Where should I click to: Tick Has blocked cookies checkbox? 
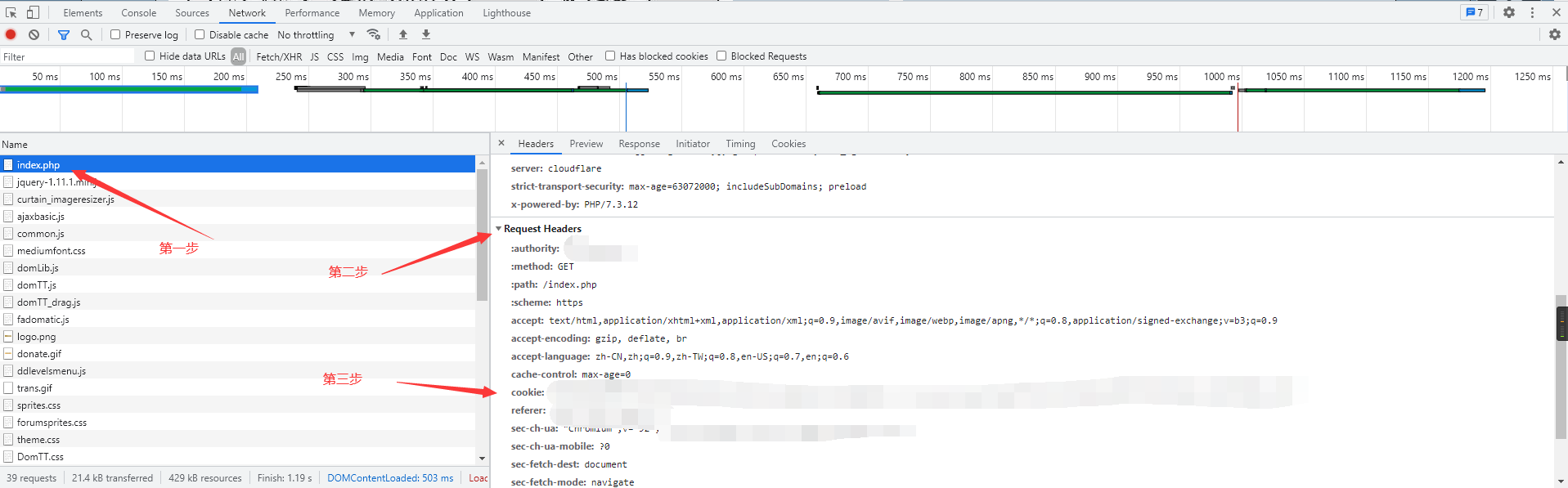(610, 56)
